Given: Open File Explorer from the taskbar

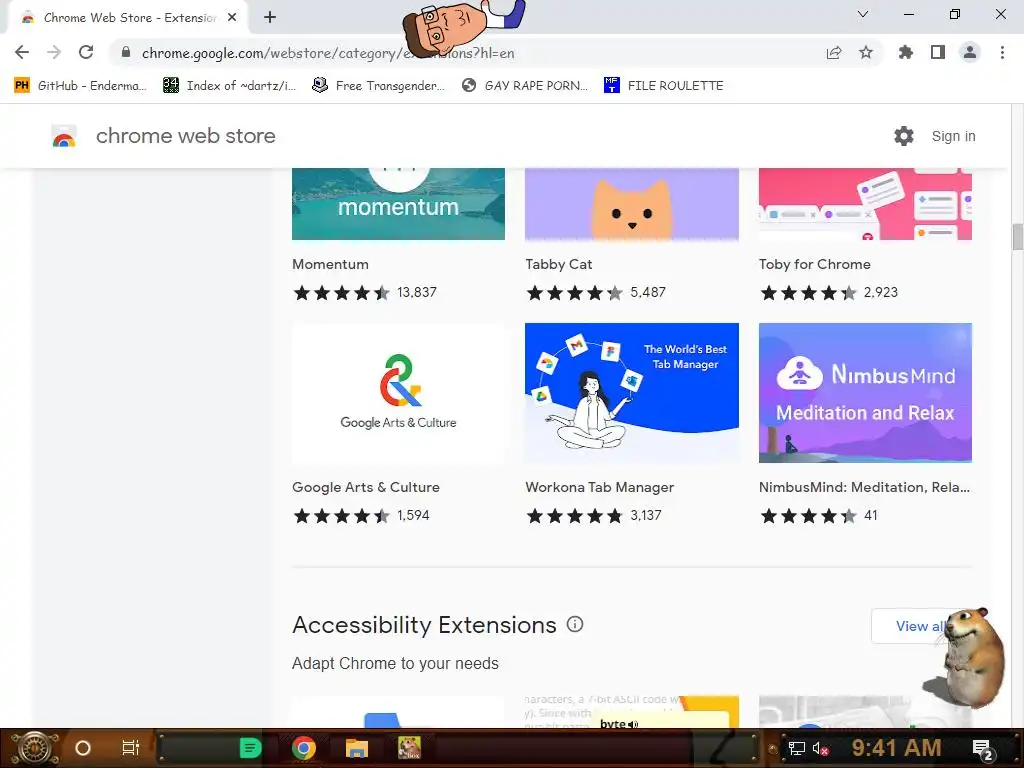Looking at the screenshot, I should pyautogui.click(x=357, y=748).
